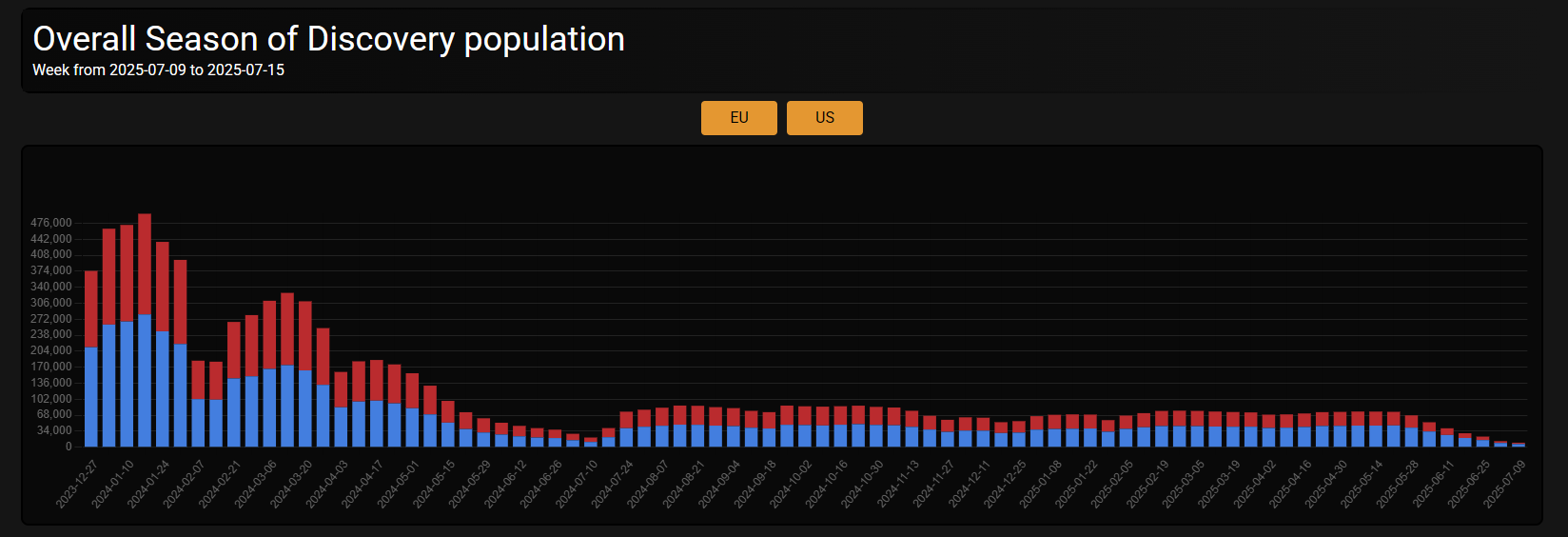The image size is (1568, 537).
Task: Click the 'Week from 2025-07-09 to 2025-07-15' subtitle
Action: (x=158, y=70)
